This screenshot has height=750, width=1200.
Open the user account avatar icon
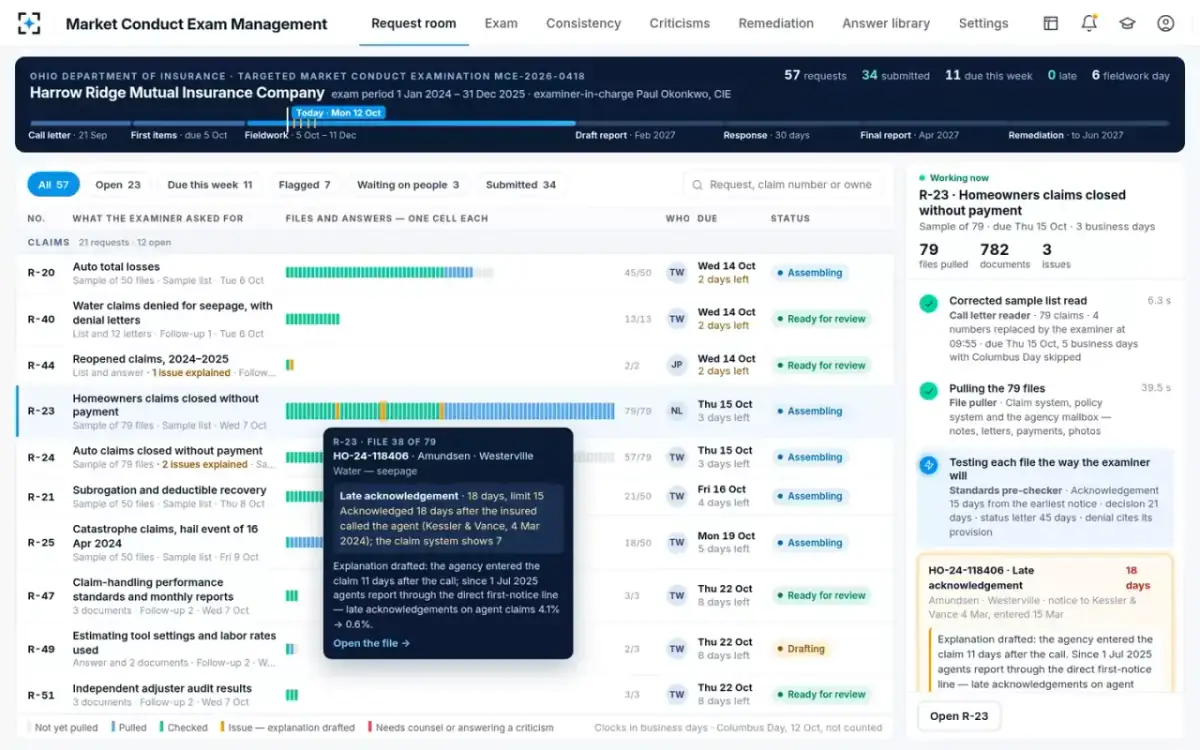1165,23
